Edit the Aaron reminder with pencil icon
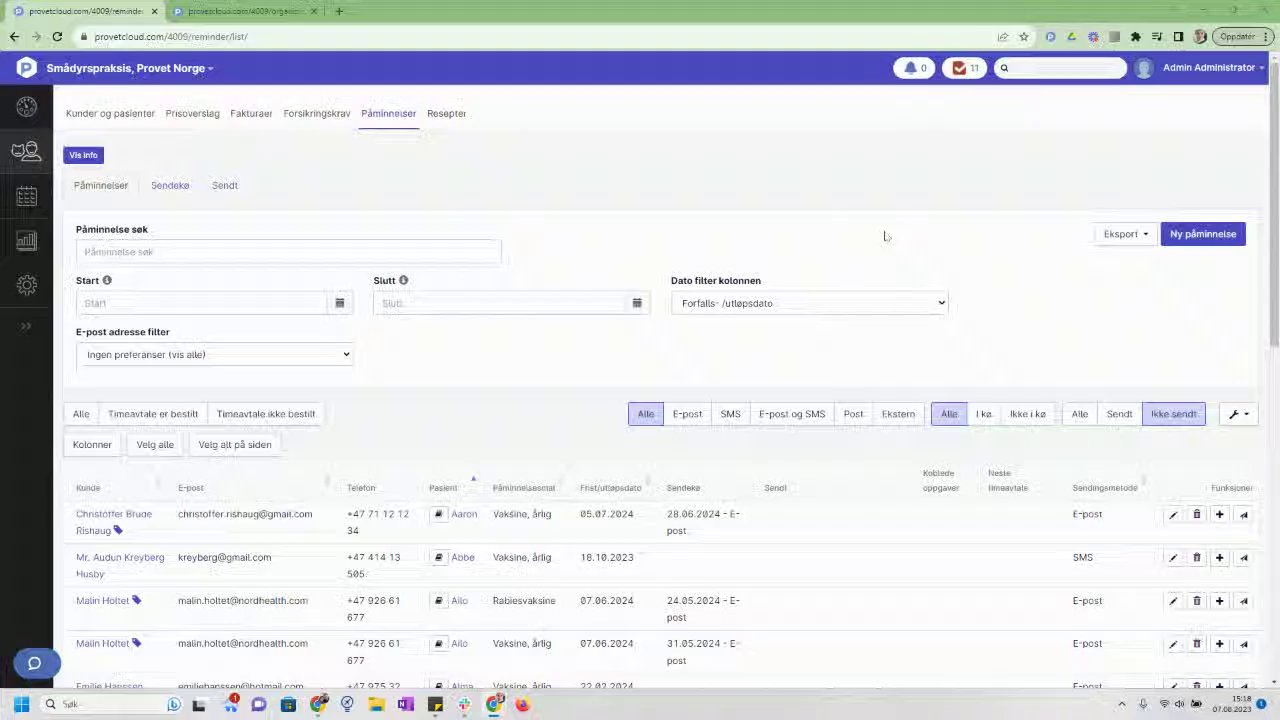The width and height of the screenshot is (1280, 720). click(1173, 515)
